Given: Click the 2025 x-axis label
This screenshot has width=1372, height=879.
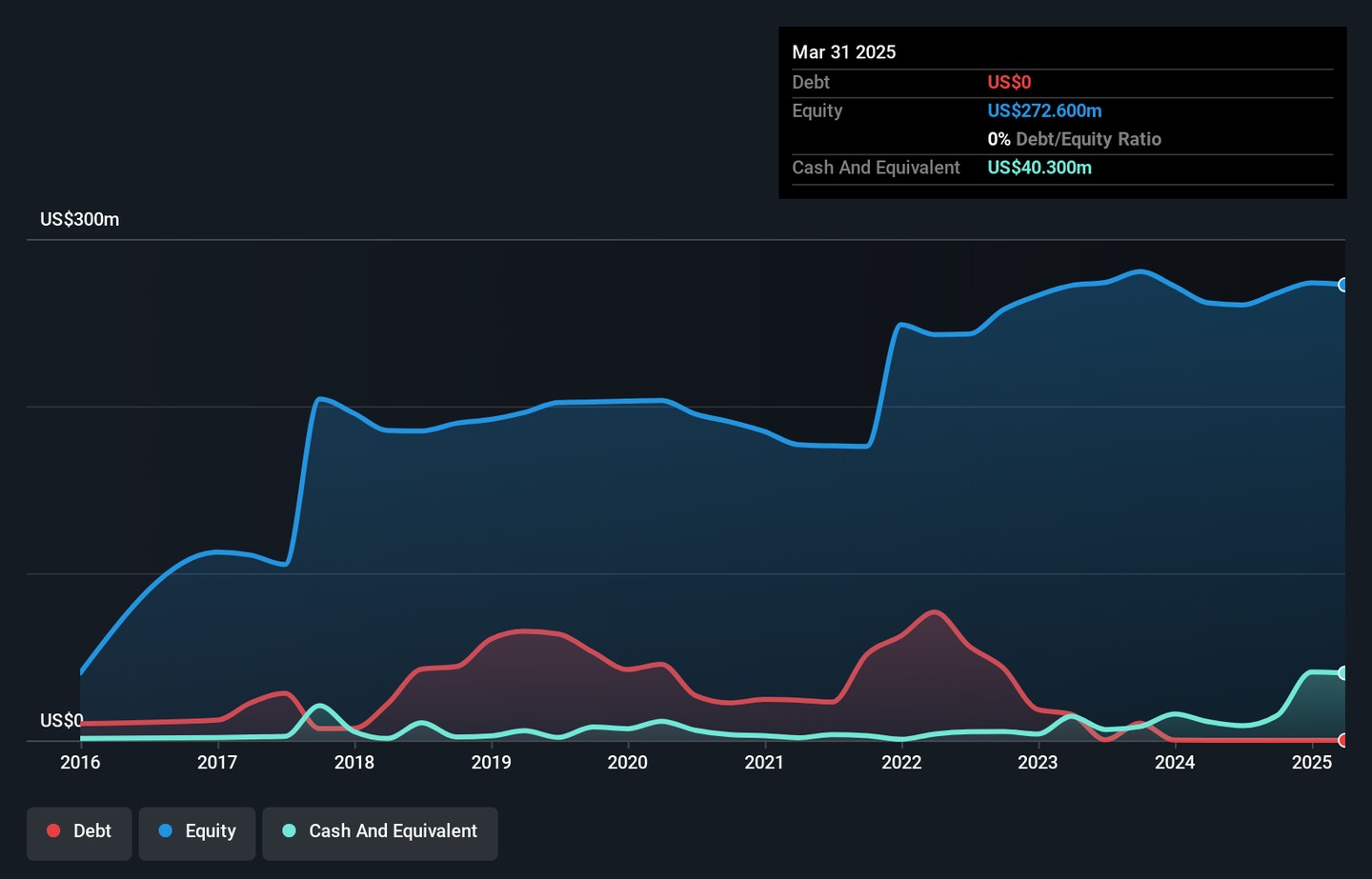Looking at the screenshot, I should point(1312,762).
